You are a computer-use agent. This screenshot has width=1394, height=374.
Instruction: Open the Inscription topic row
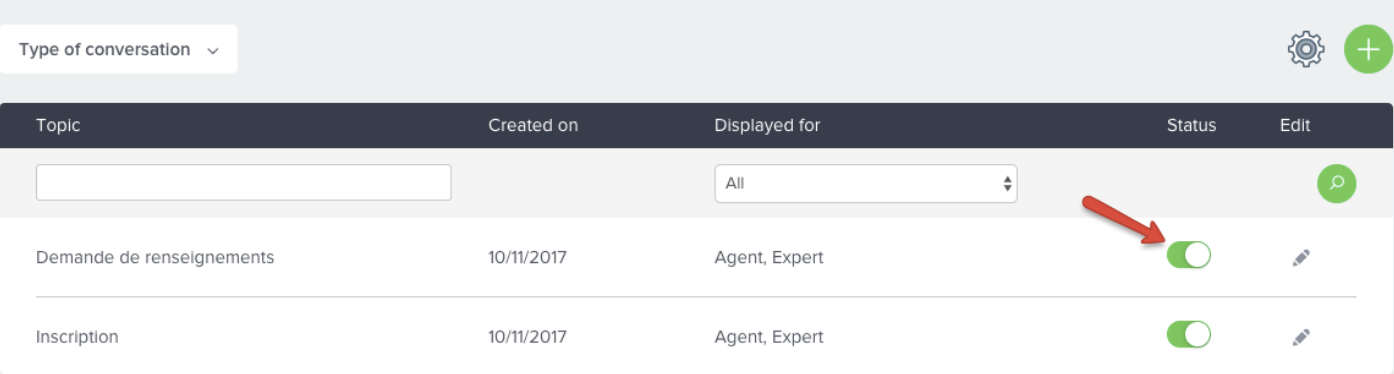tap(696, 336)
